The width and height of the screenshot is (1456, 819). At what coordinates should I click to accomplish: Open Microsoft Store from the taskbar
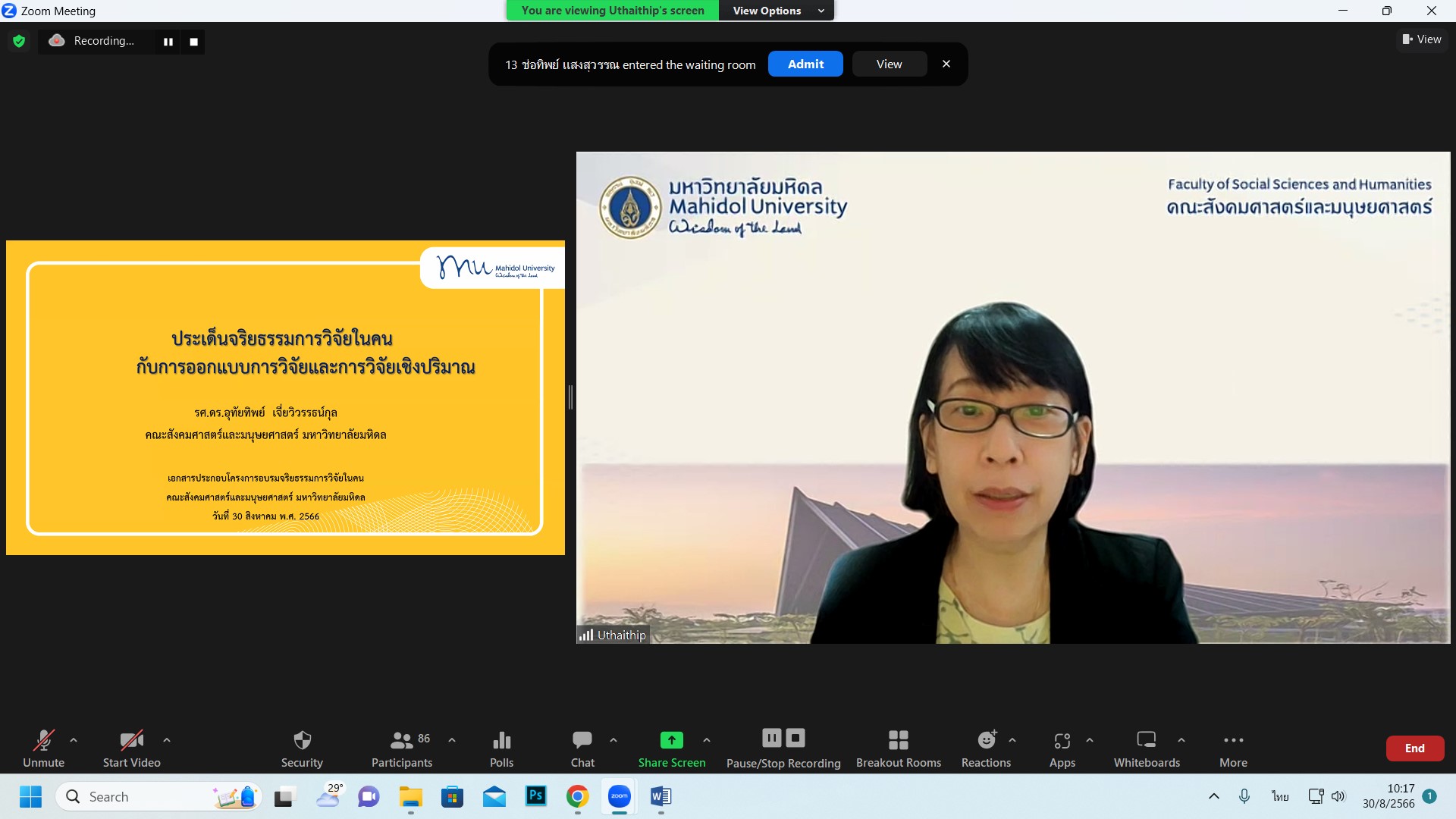[x=452, y=796]
